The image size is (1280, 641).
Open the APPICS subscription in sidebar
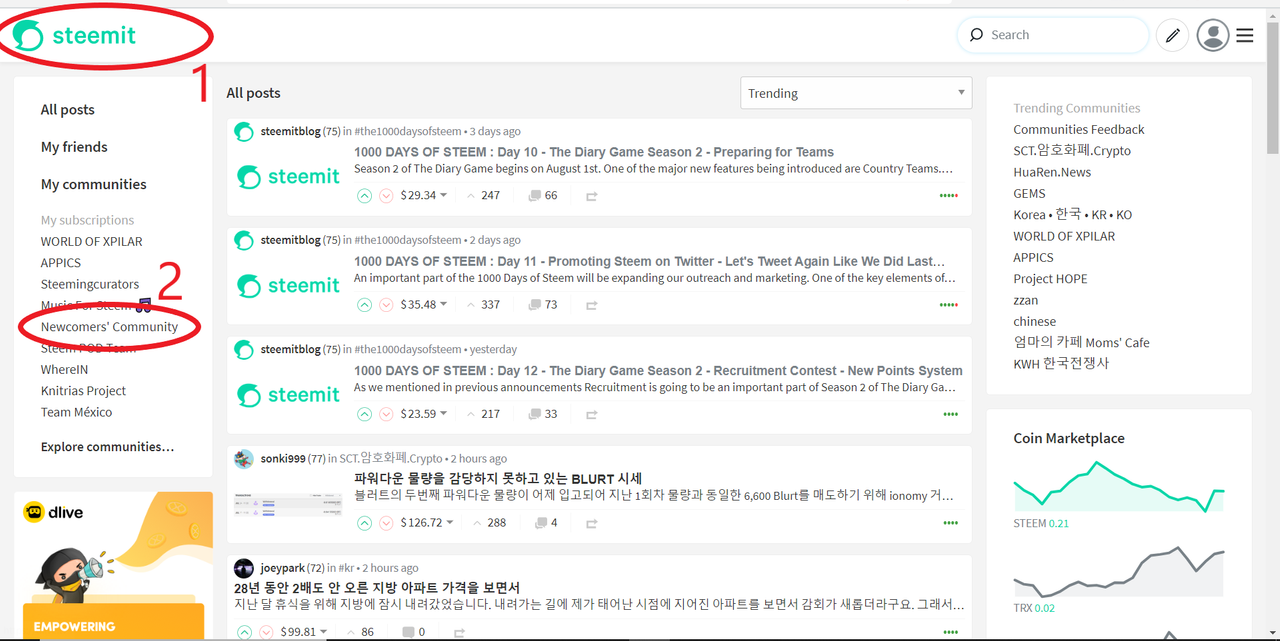[x=61, y=263]
